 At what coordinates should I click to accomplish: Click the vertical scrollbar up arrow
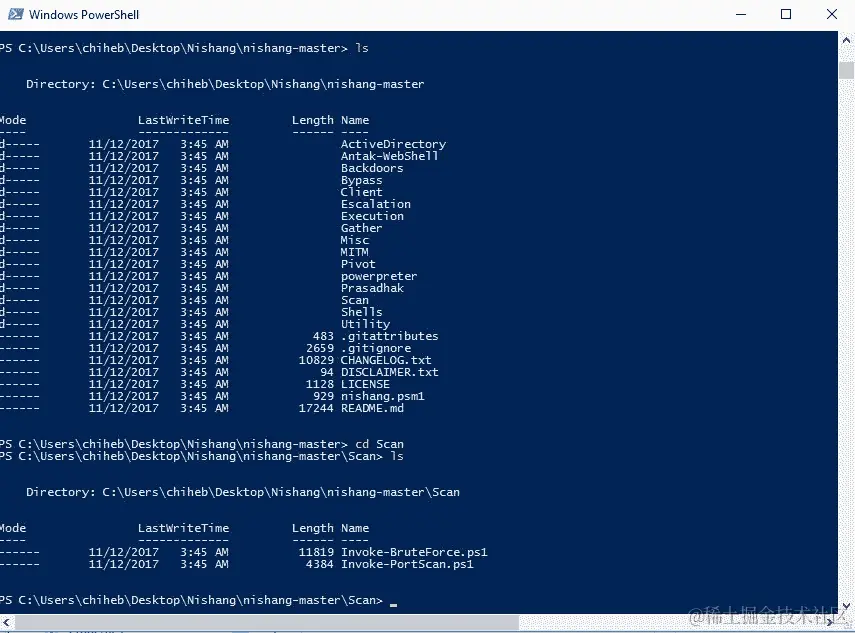(x=846, y=40)
